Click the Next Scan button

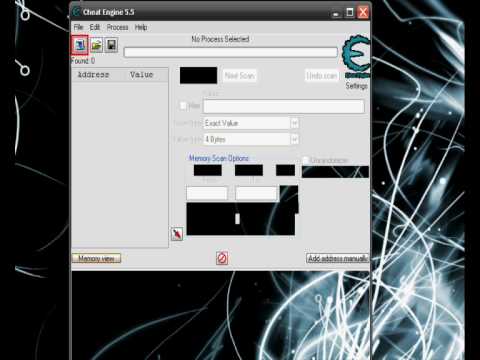(239, 76)
